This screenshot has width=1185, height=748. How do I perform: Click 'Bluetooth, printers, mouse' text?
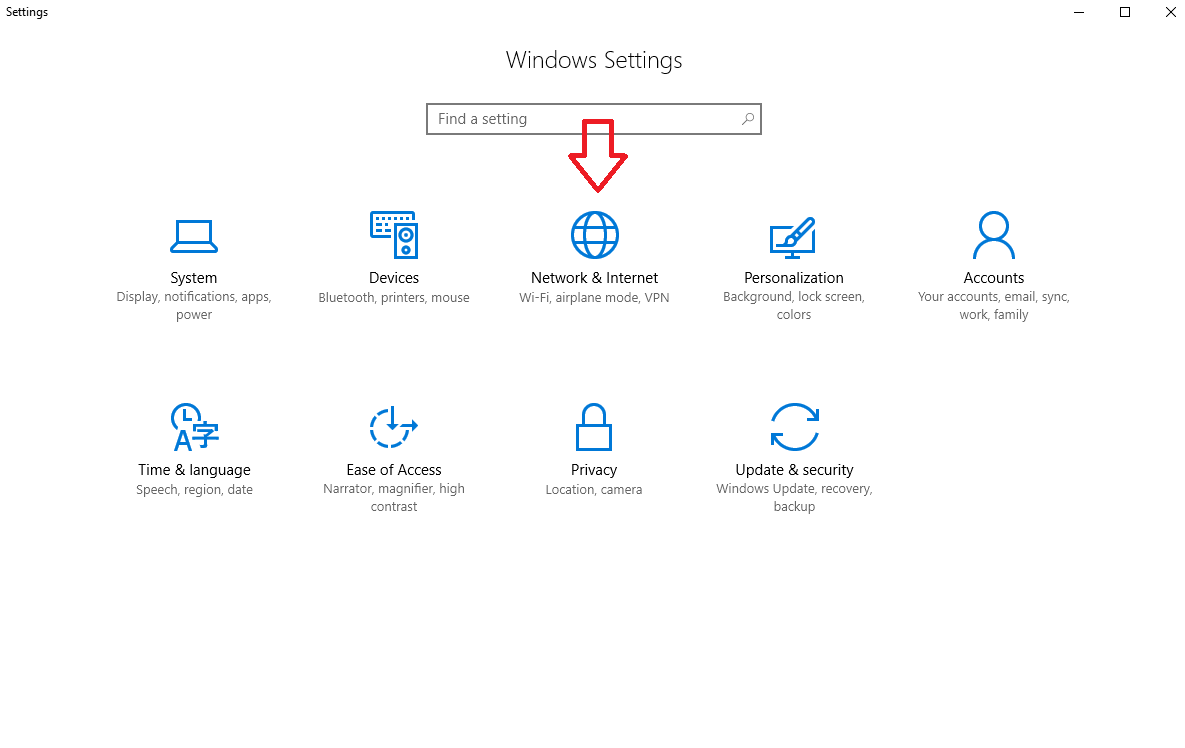click(x=394, y=298)
